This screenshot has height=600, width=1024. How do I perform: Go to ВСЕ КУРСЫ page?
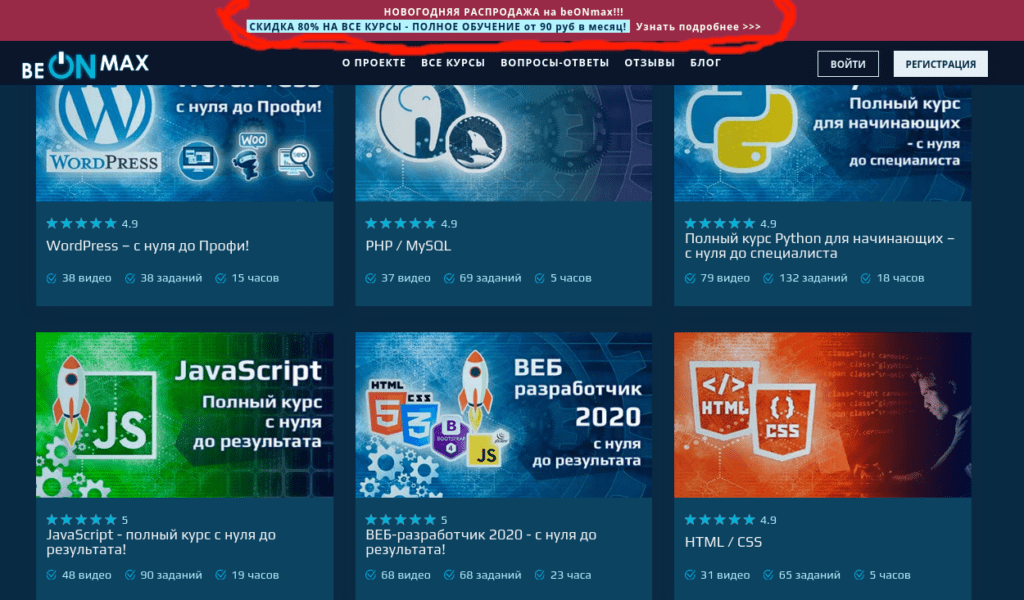click(453, 63)
